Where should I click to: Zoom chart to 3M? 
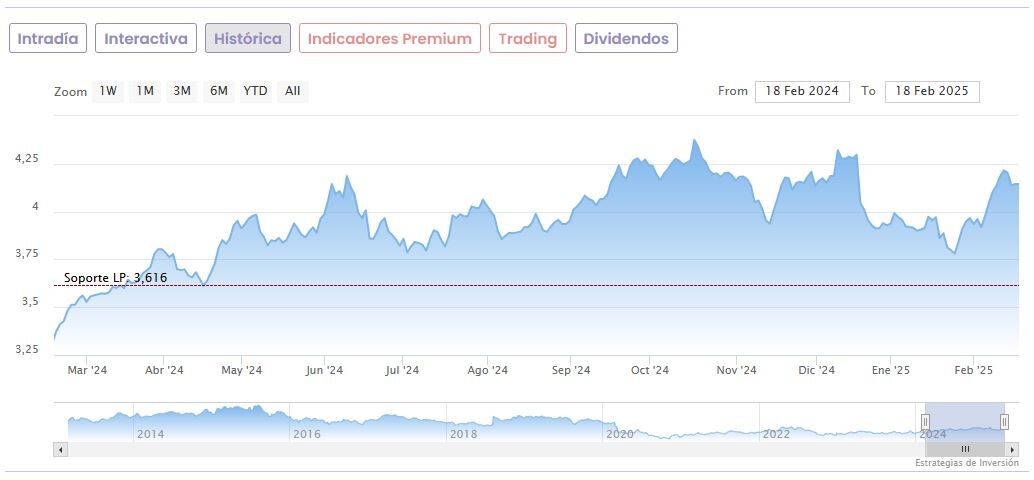(182, 91)
